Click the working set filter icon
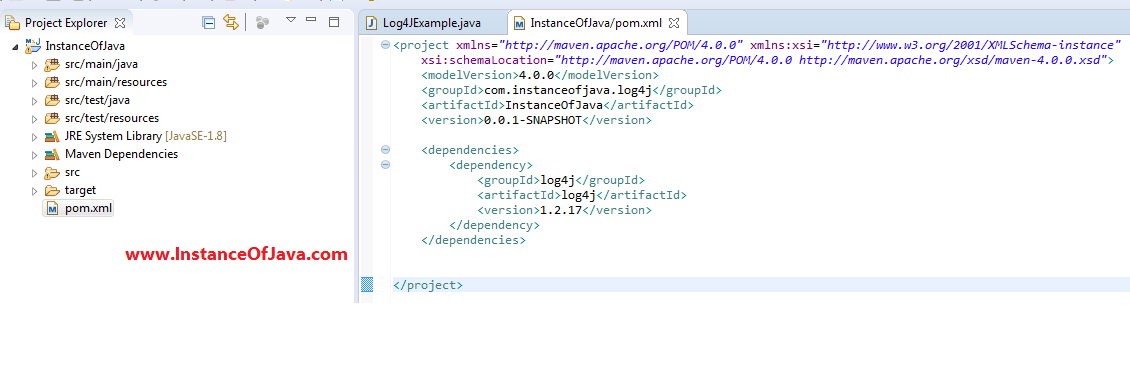 coord(262,22)
